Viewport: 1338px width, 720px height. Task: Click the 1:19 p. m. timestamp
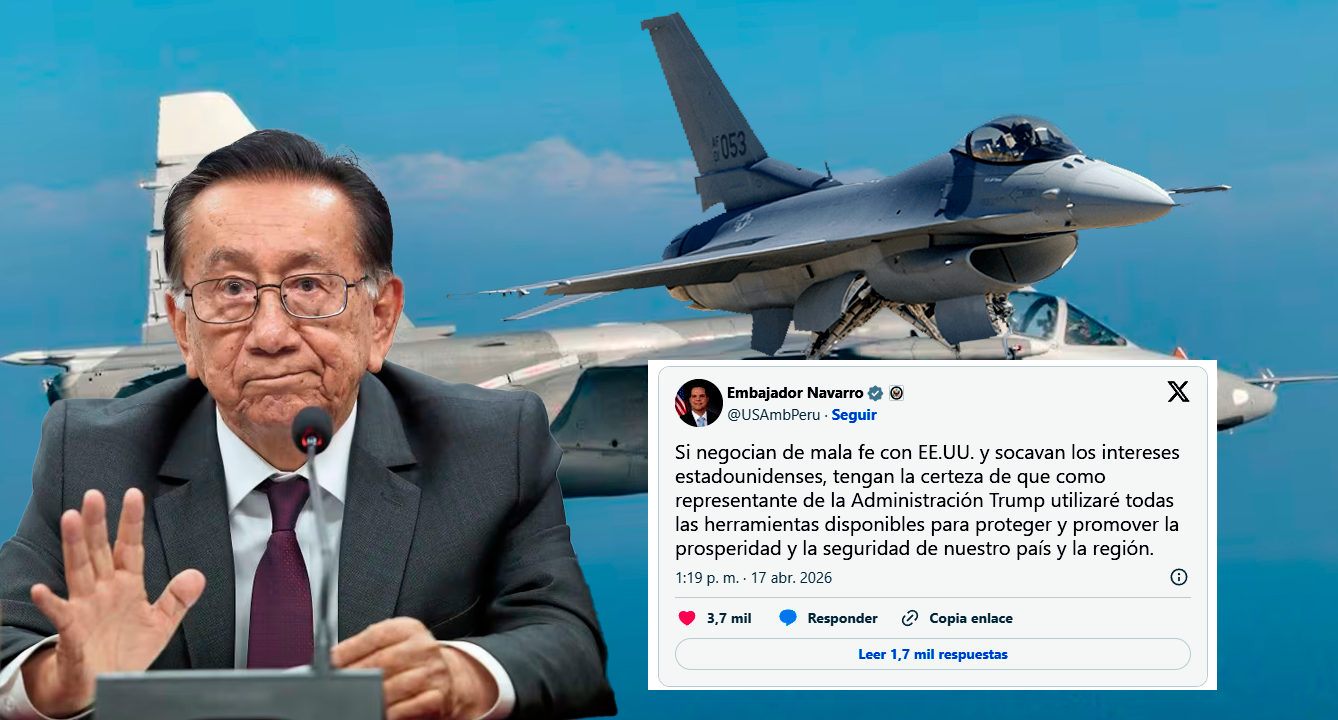coord(708,578)
